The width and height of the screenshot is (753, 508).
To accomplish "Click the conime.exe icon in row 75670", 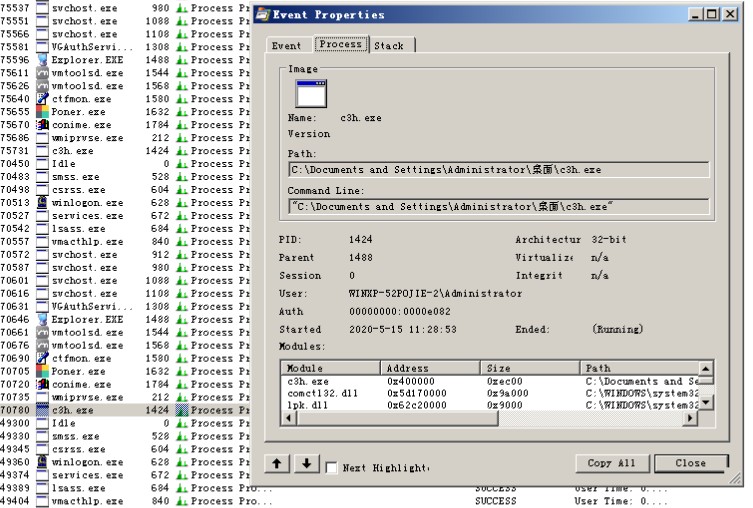I will coord(42,125).
